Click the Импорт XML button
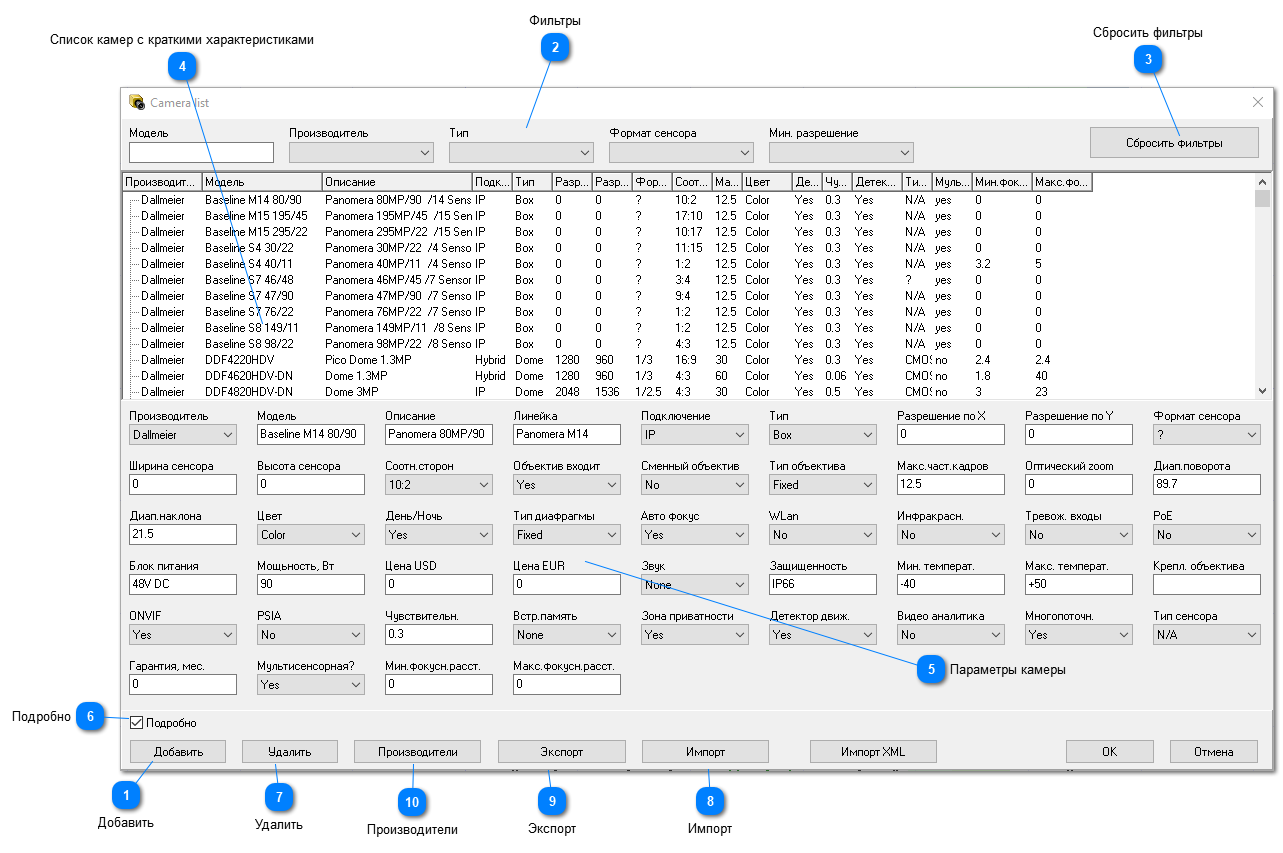The image size is (1283, 853). click(873, 752)
